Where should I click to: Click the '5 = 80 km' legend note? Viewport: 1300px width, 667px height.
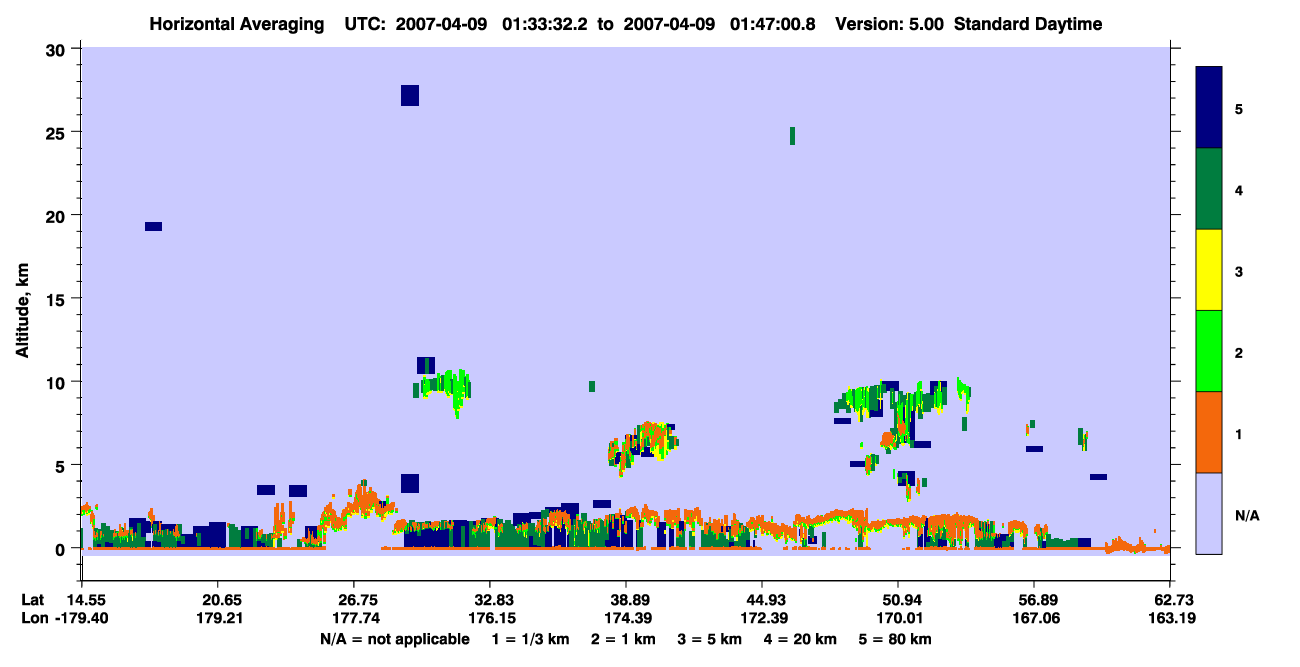[x=895, y=639]
